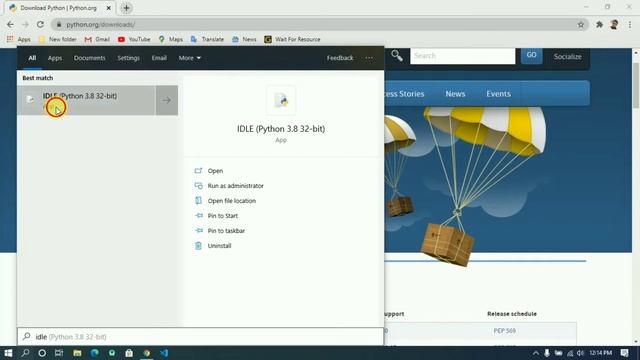Go back in Chrome
Image resolution: width=640 pixels, height=360 pixels.
10,24
